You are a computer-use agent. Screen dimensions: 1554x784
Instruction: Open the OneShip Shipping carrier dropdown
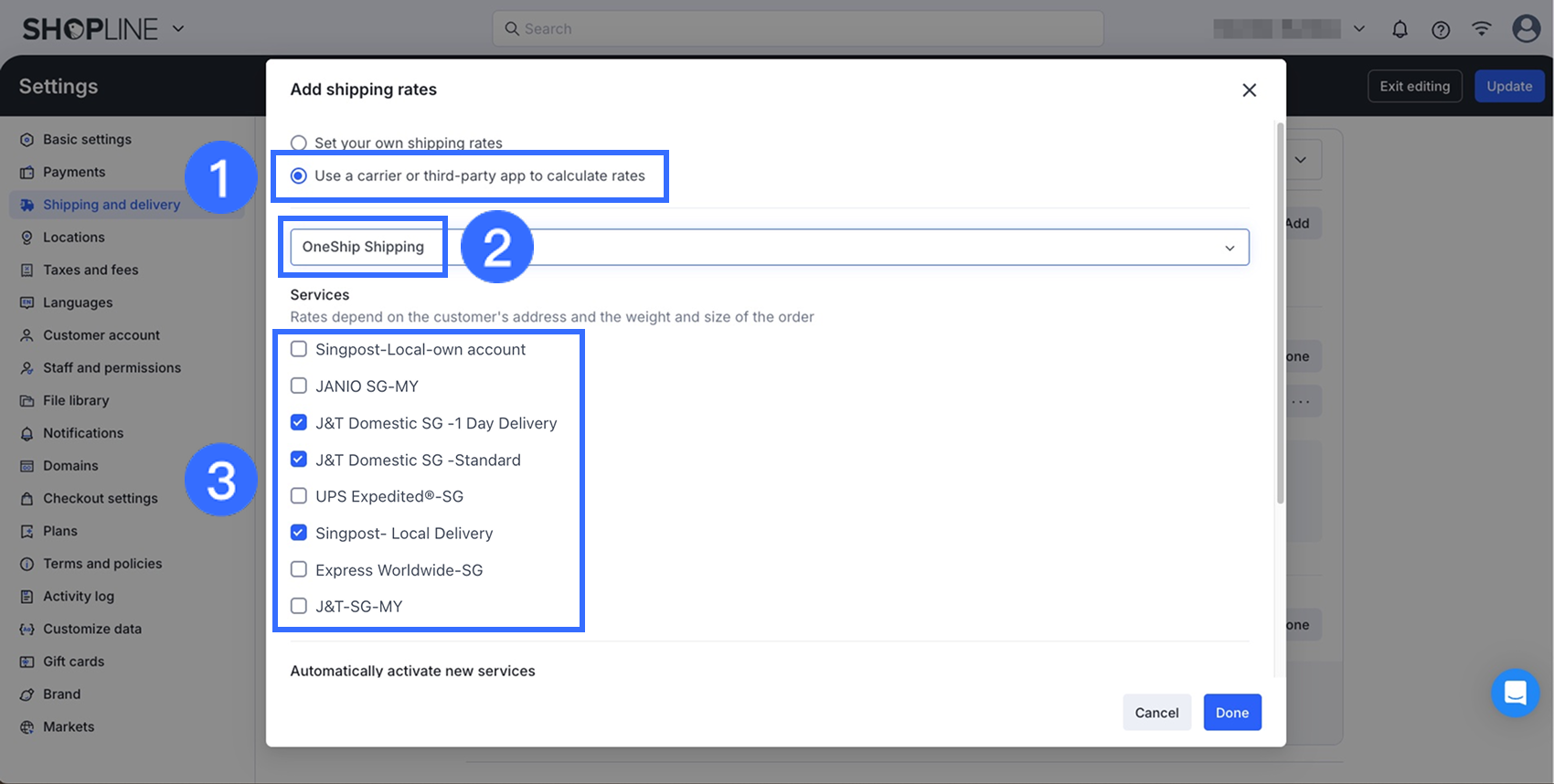coord(770,247)
